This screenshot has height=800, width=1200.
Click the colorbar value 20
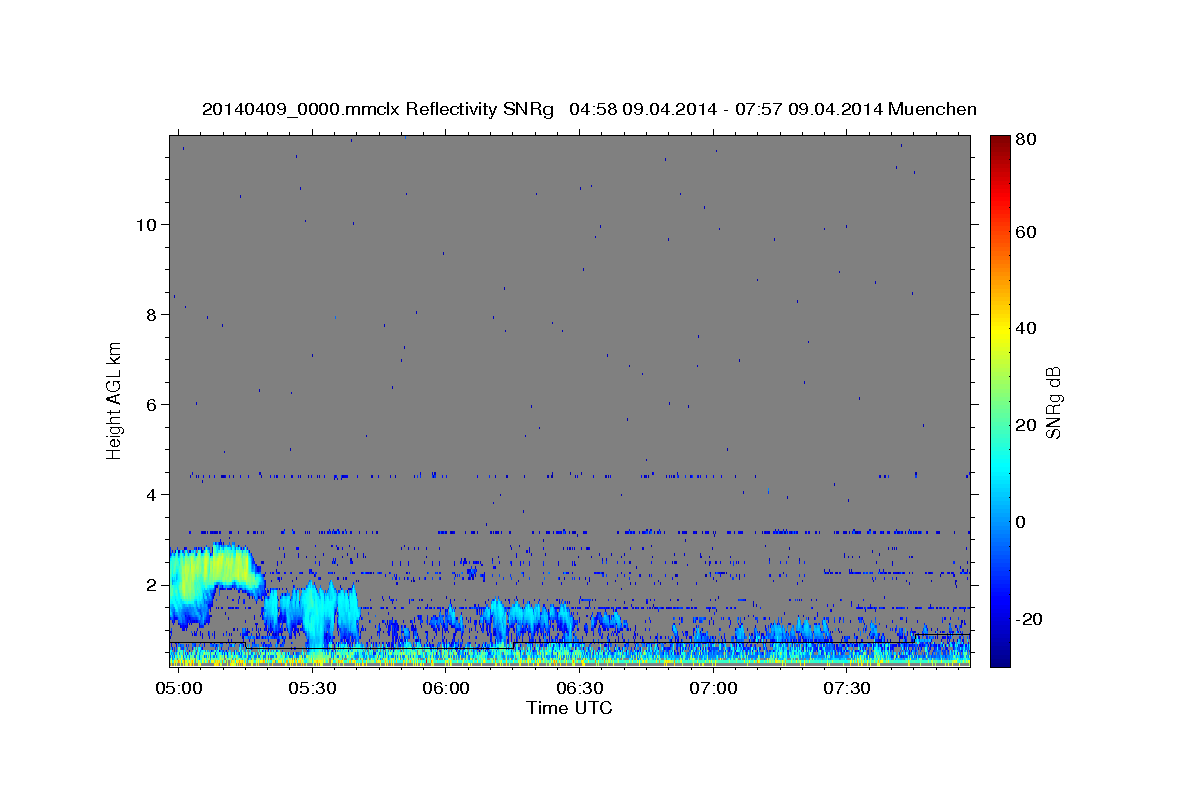pyautogui.click(x=1025, y=425)
